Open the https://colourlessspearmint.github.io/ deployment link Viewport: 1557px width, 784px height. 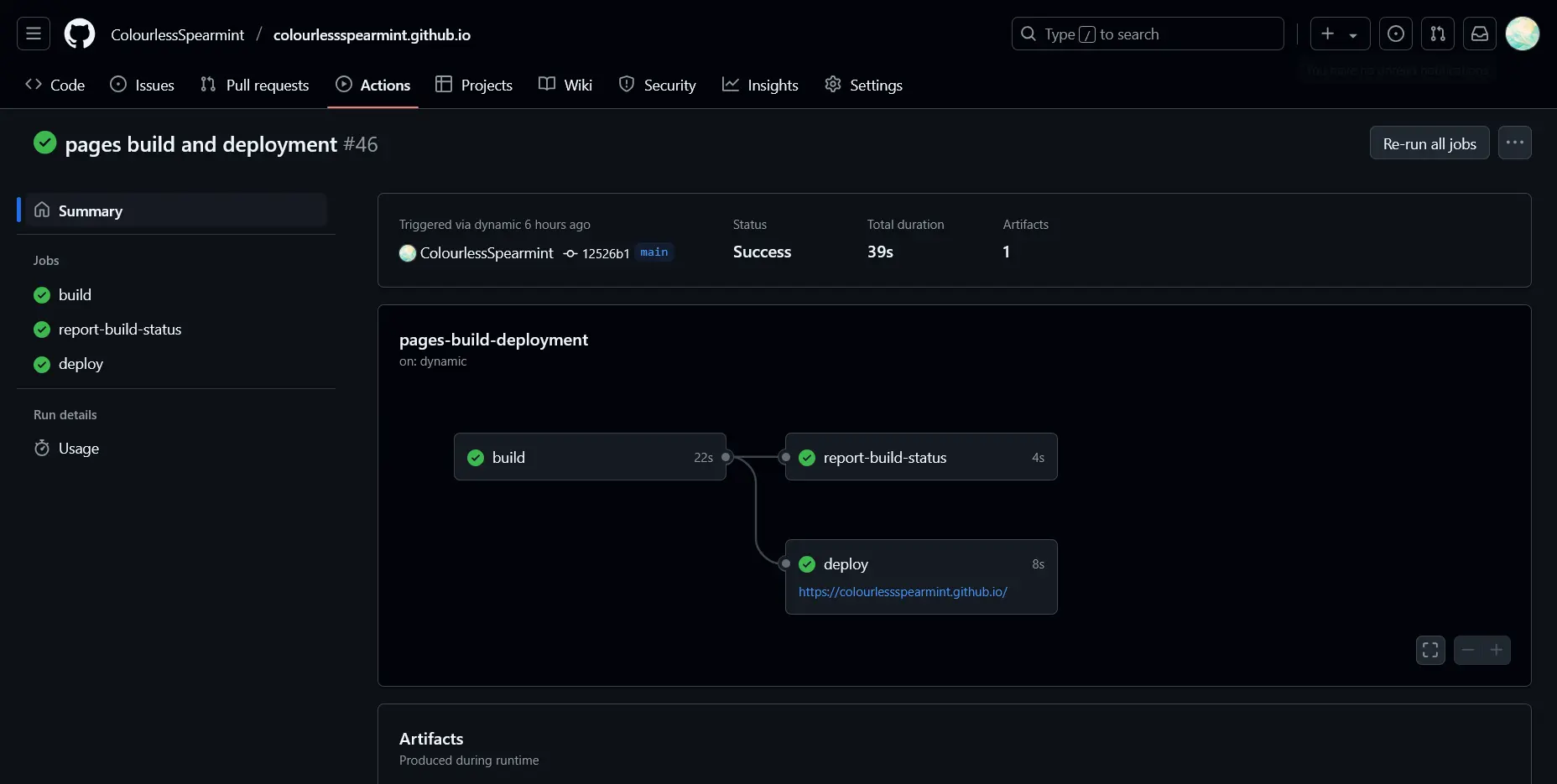(903, 592)
